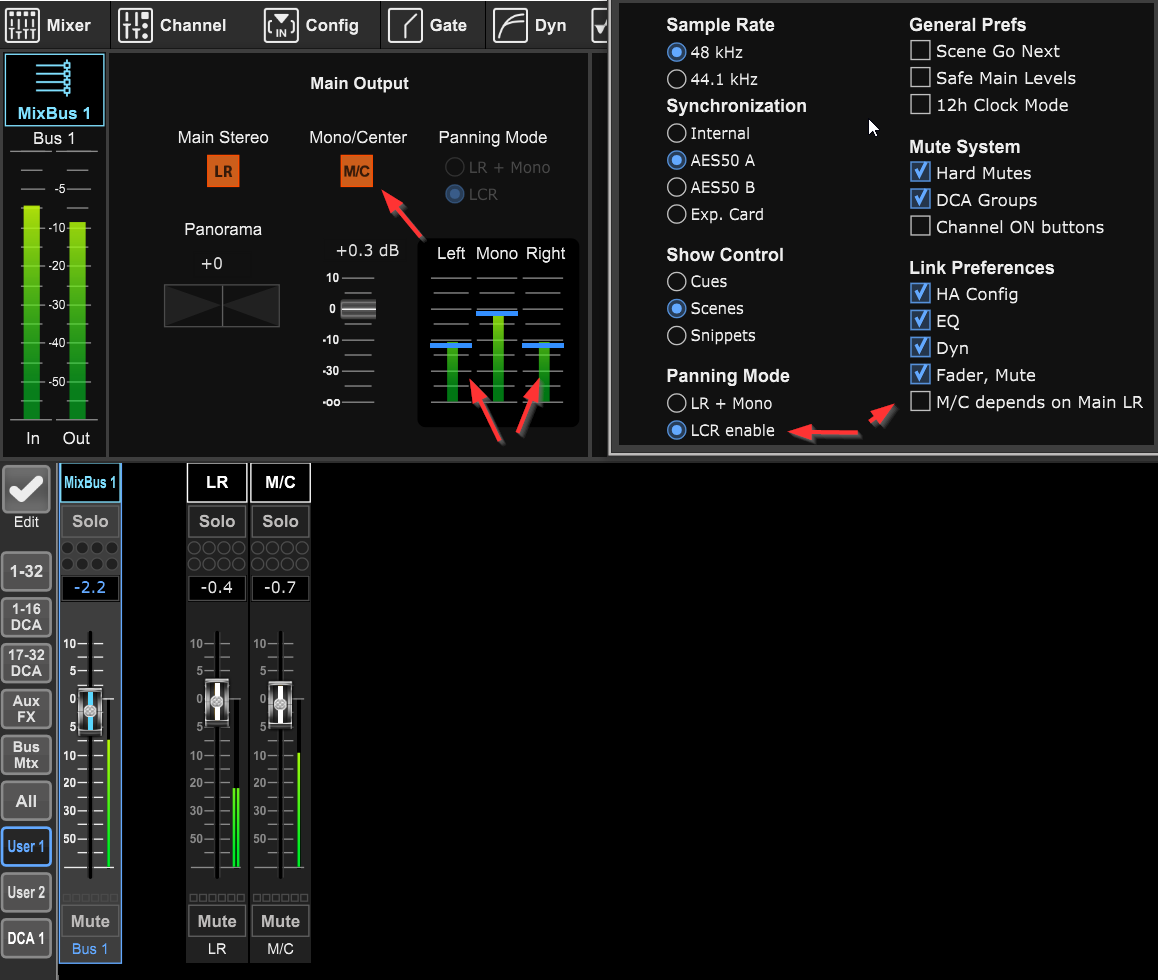The width and height of the screenshot is (1158, 980).
Task: Click the LR strip fader handle
Action: tap(216, 702)
